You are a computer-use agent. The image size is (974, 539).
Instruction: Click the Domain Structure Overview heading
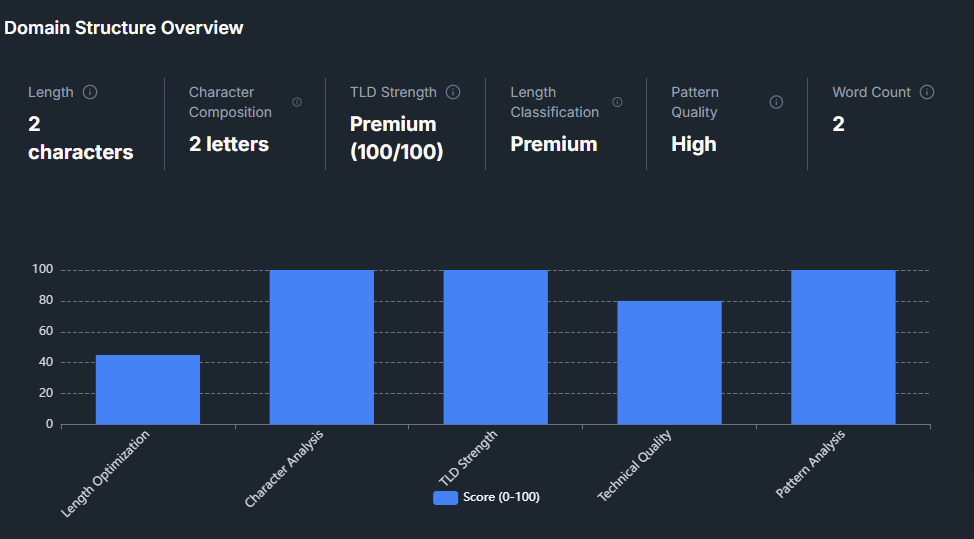[x=124, y=28]
